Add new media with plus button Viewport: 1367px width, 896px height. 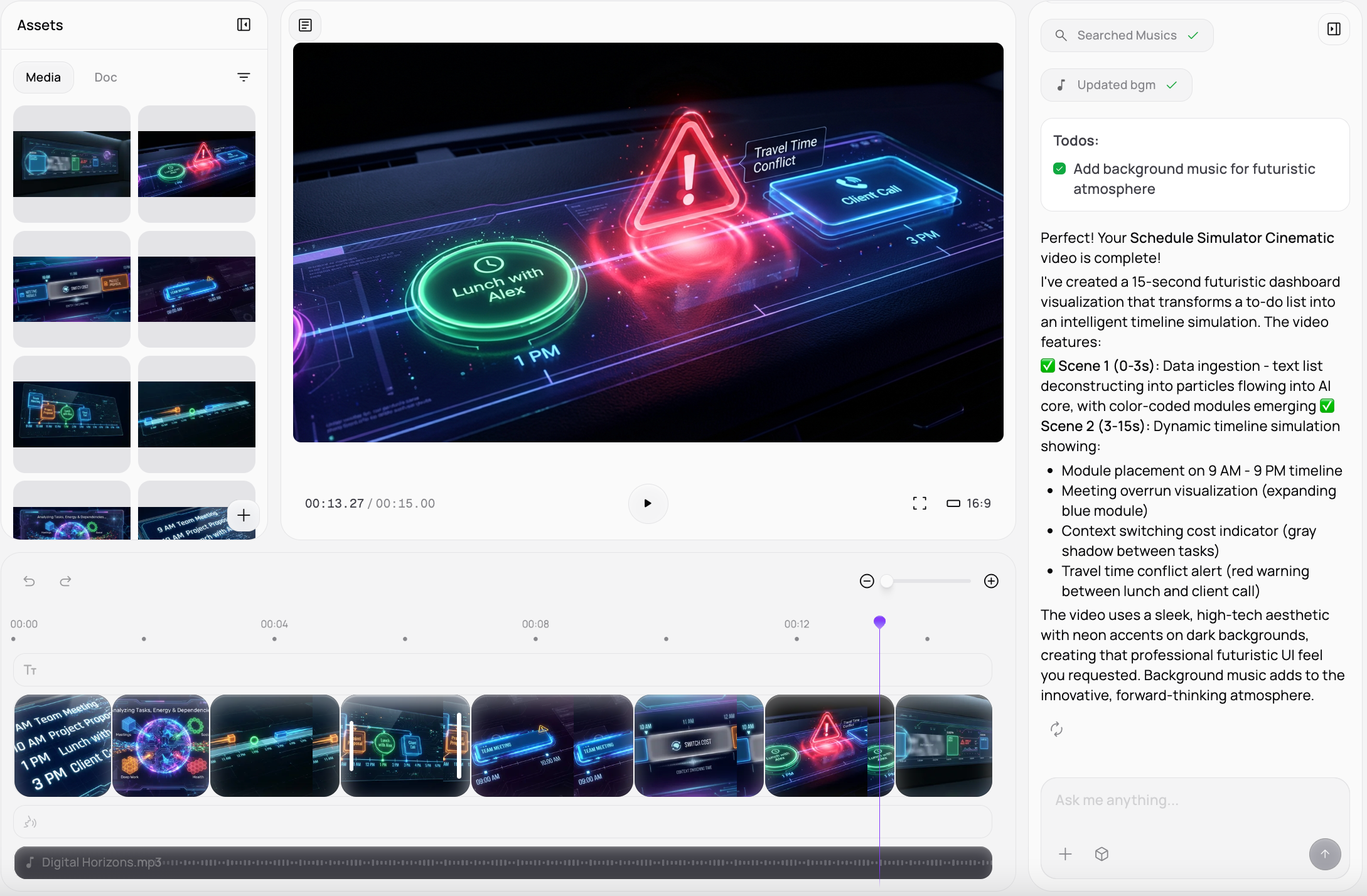tap(244, 515)
